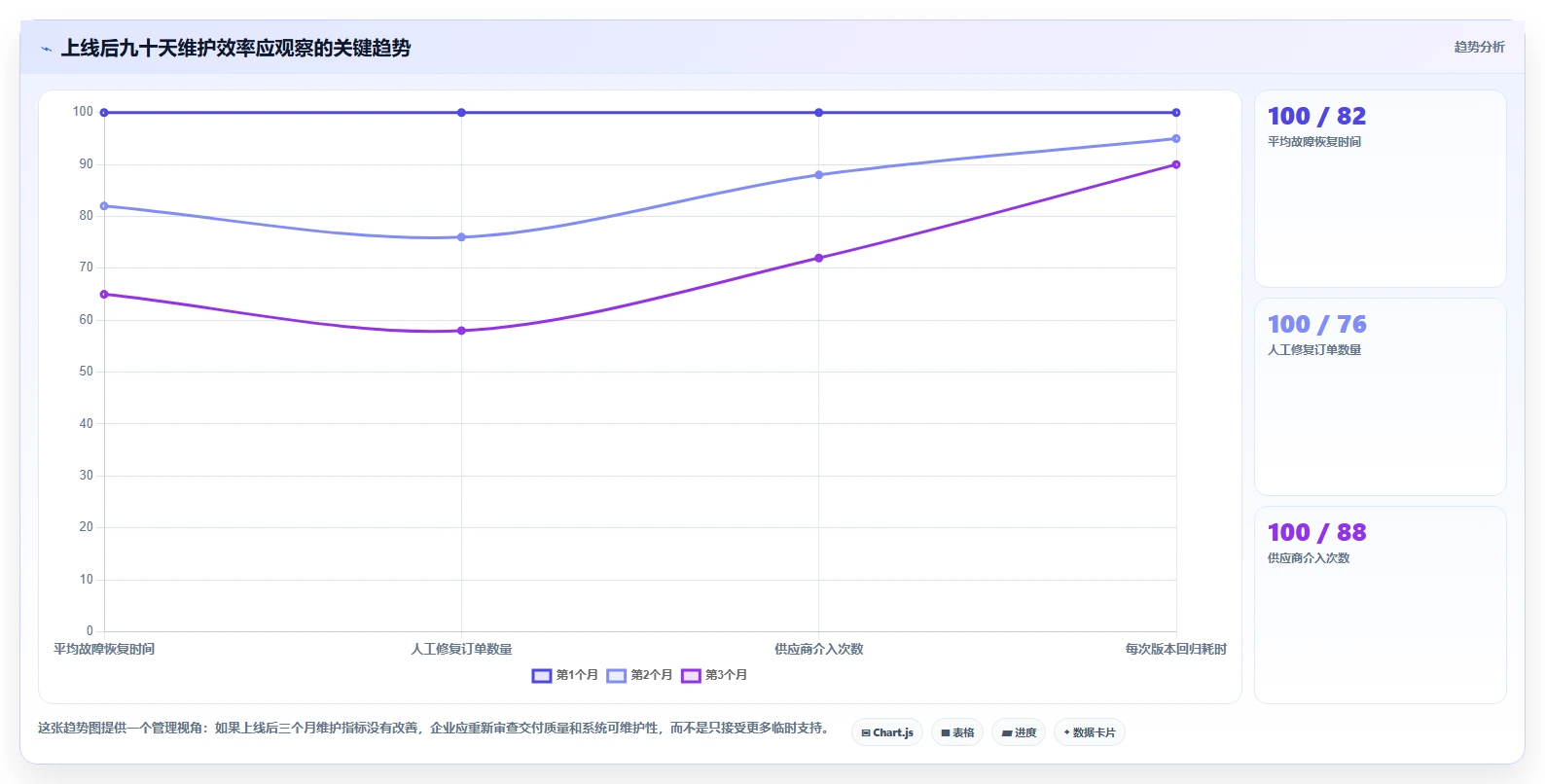Click the y-axis tick labeled 80
Viewport: 1545px width, 784px height.
click(x=87, y=216)
